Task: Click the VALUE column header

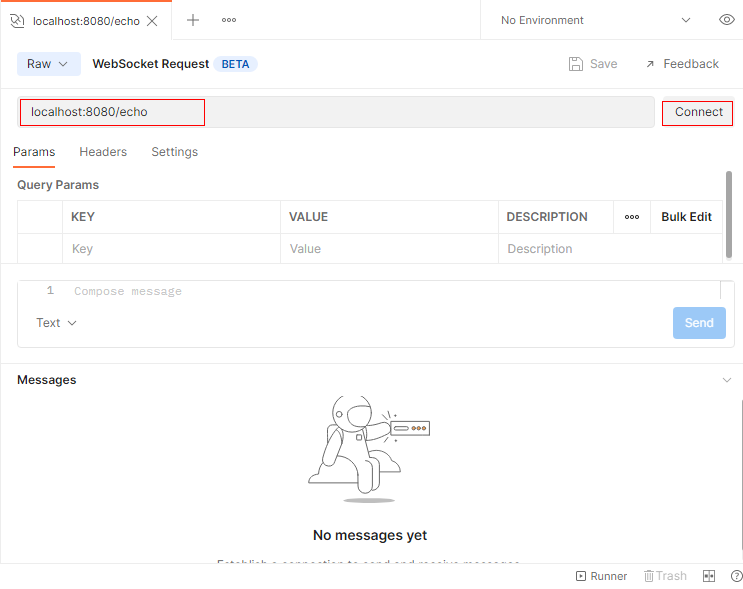Action: tap(308, 217)
